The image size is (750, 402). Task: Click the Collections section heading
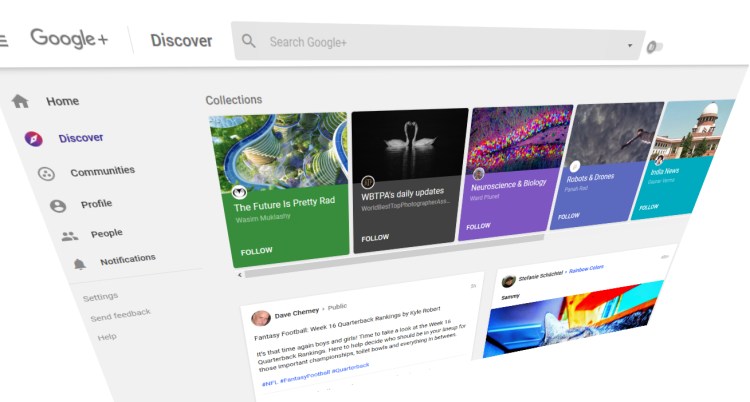(234, 100)
